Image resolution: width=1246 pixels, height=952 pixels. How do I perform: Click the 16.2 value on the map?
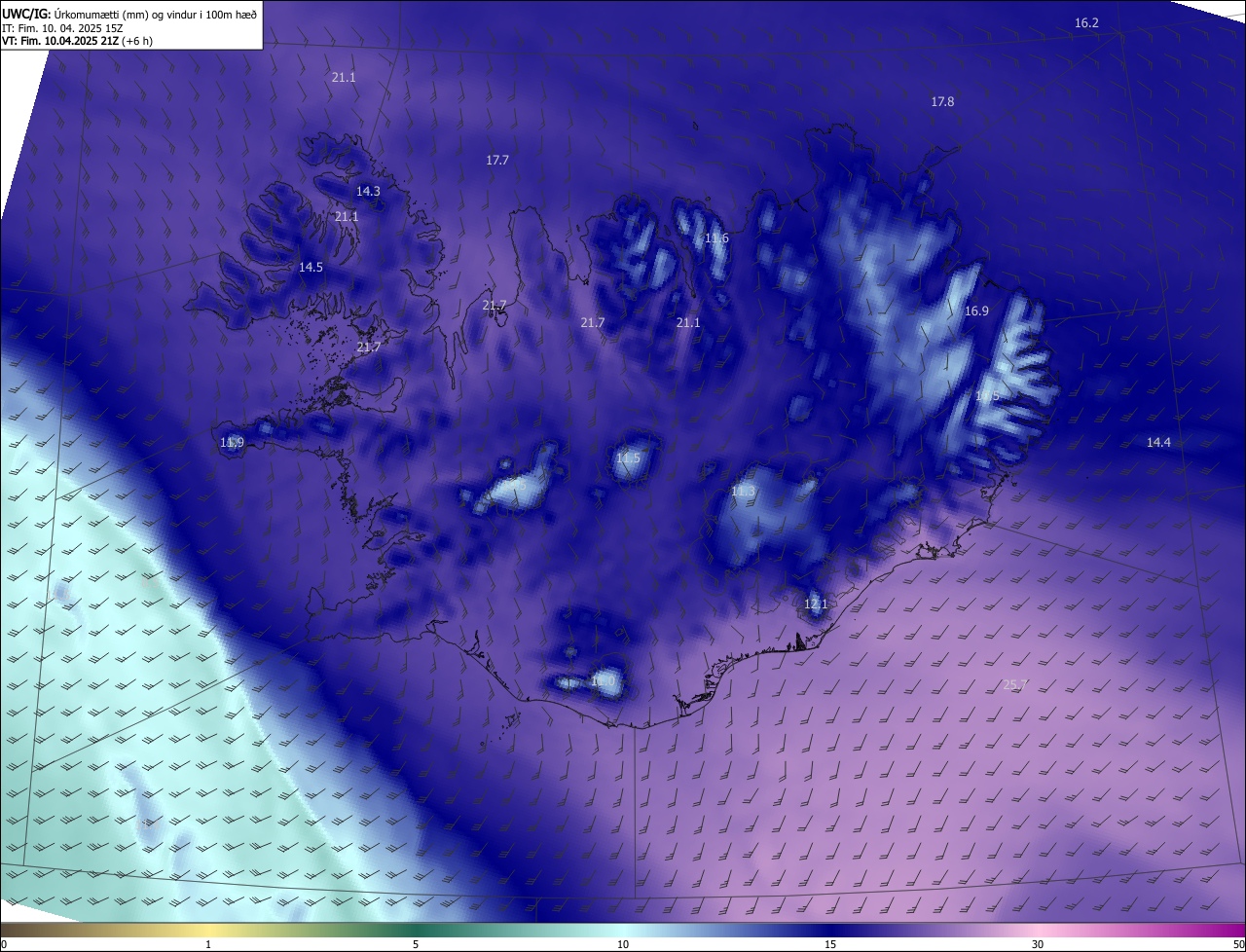click(x=1086, y=22)
